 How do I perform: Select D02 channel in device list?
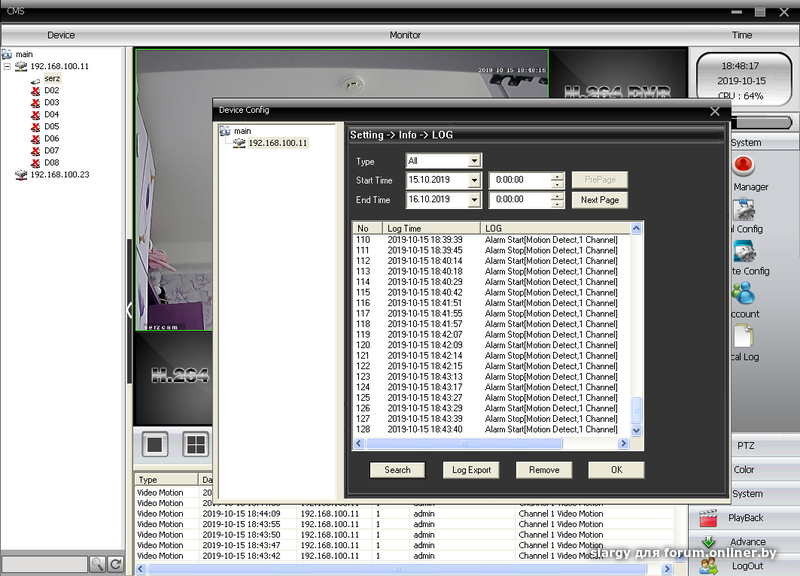pos(51,90)
